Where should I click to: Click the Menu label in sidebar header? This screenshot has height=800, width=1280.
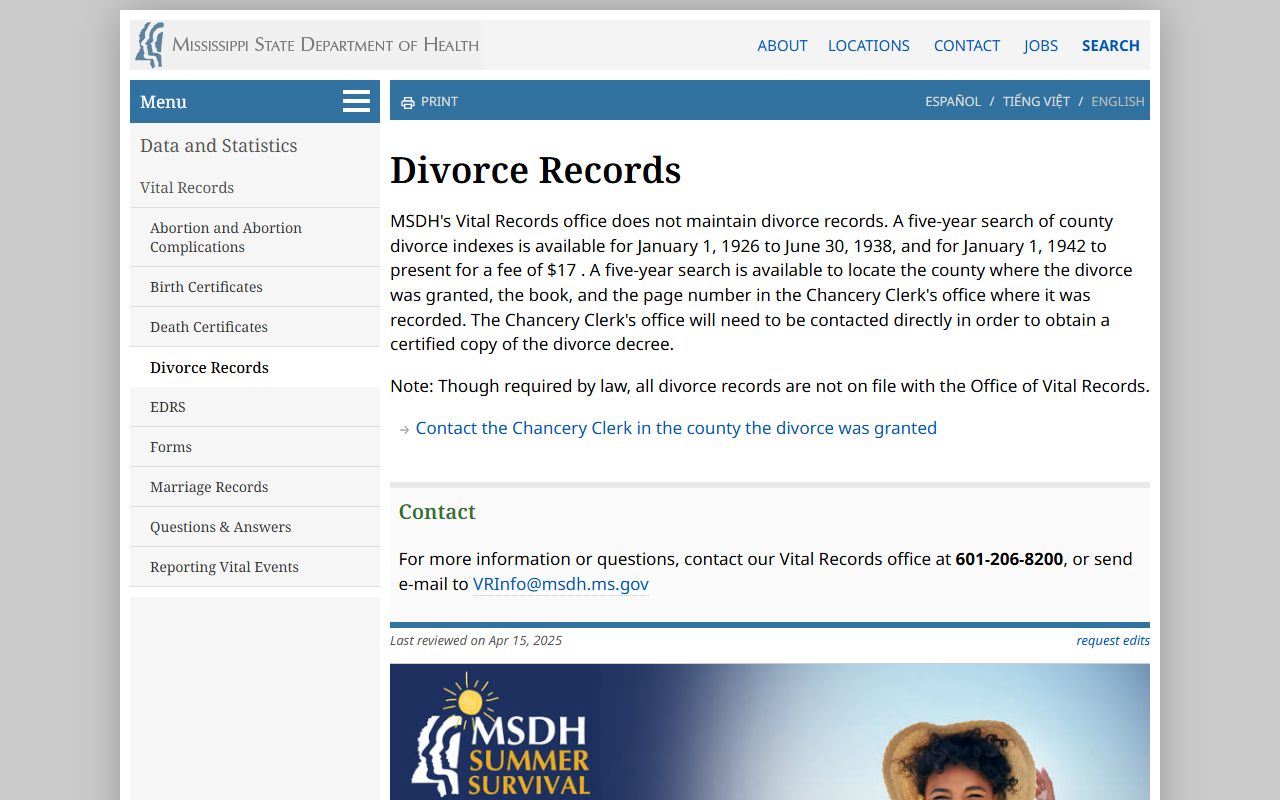(x=163, y=102)
